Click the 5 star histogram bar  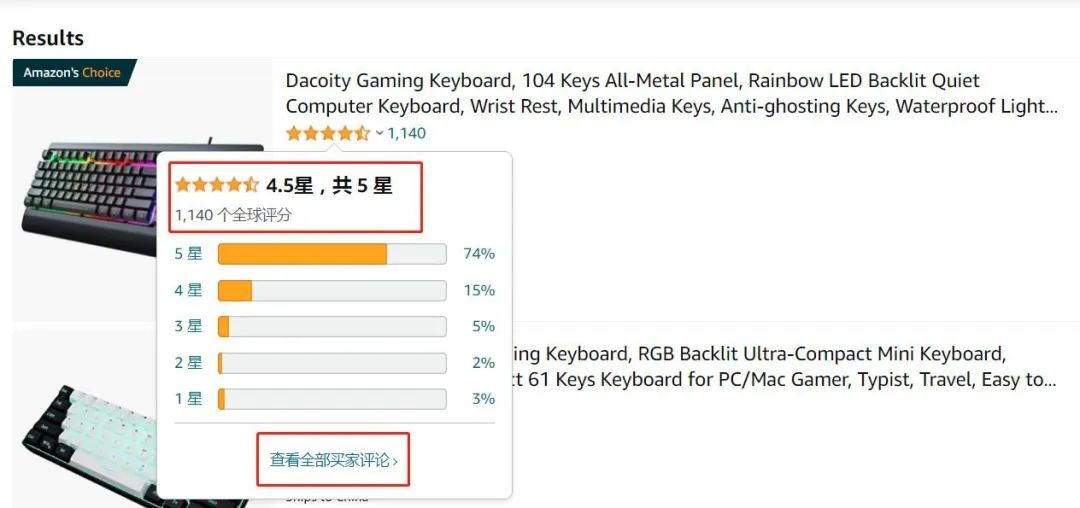click(332, 254)
